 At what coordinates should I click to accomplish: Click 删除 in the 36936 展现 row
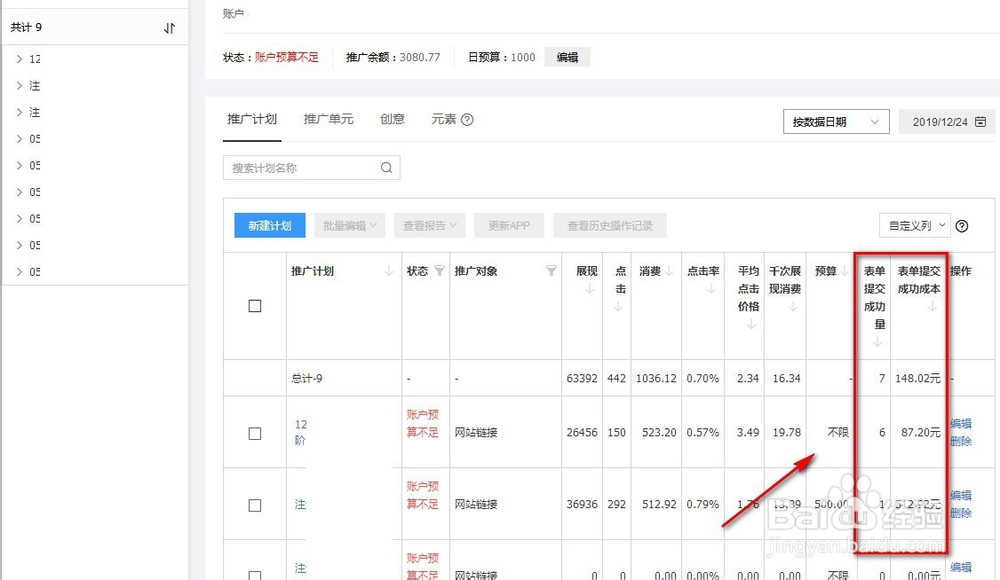pyautogui.click(x=961, y=513)
